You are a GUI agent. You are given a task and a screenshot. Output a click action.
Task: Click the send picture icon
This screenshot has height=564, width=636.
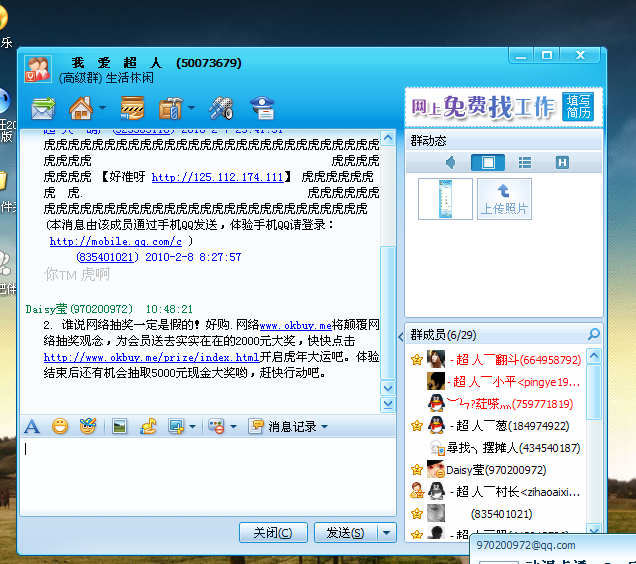pos(119,426)
